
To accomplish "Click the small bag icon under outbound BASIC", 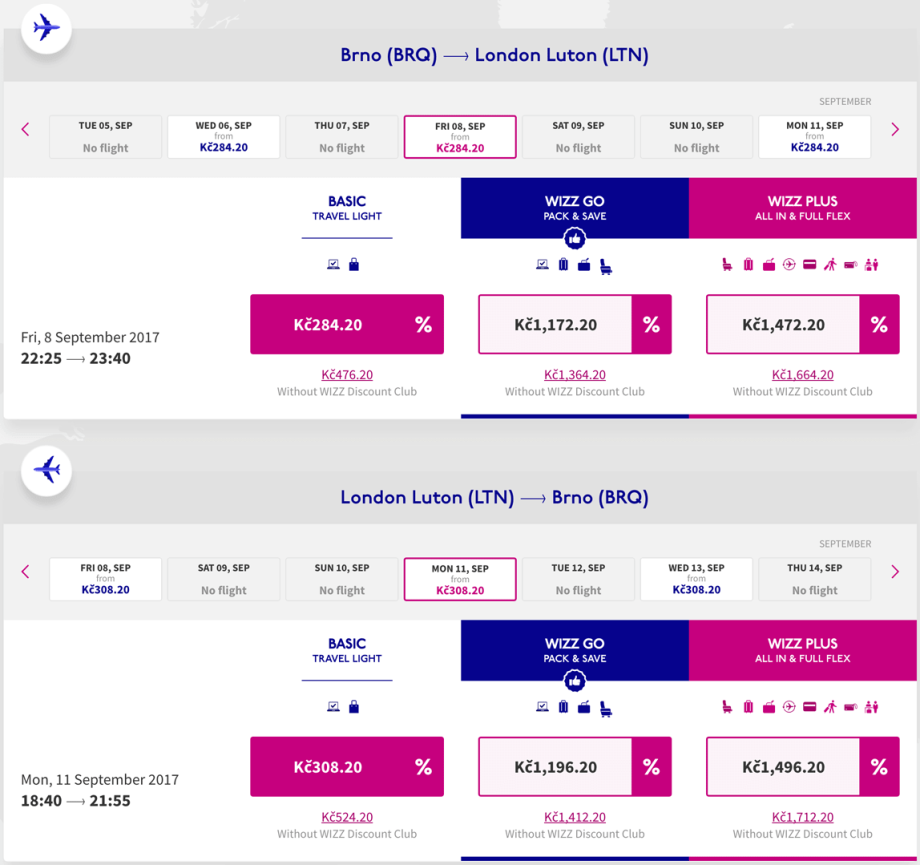I will pyautogui.click(x=354, y=265).
